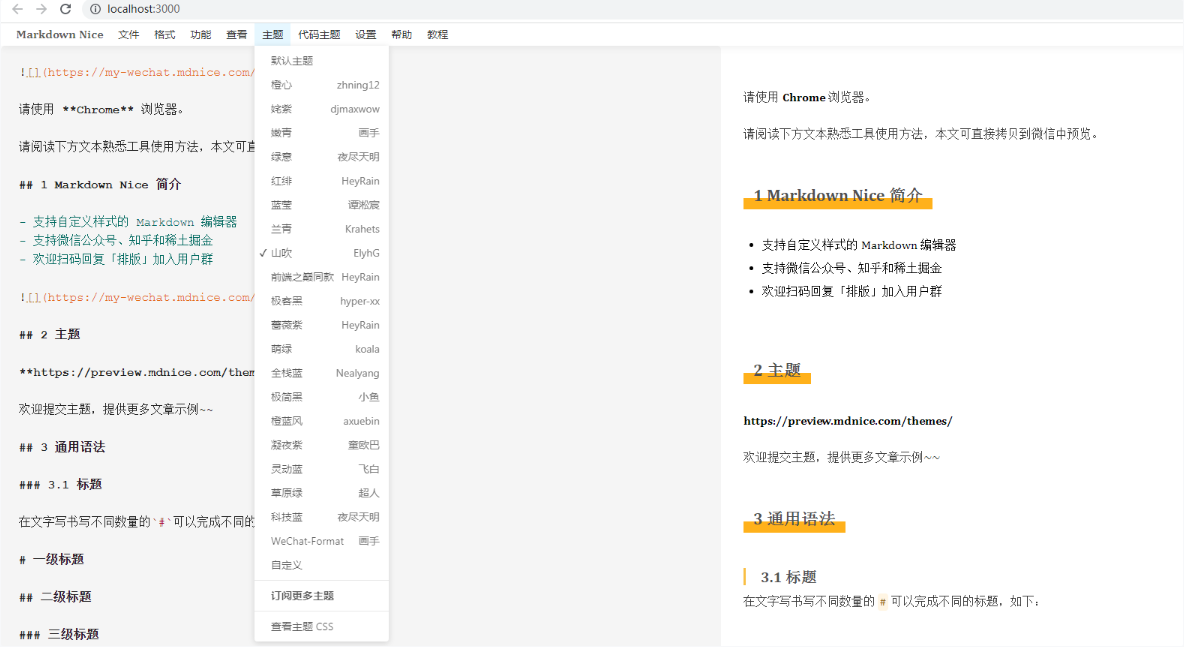1184x647 pixels.
Task: Open the 格式 menu
Action: tap(165, 35)
